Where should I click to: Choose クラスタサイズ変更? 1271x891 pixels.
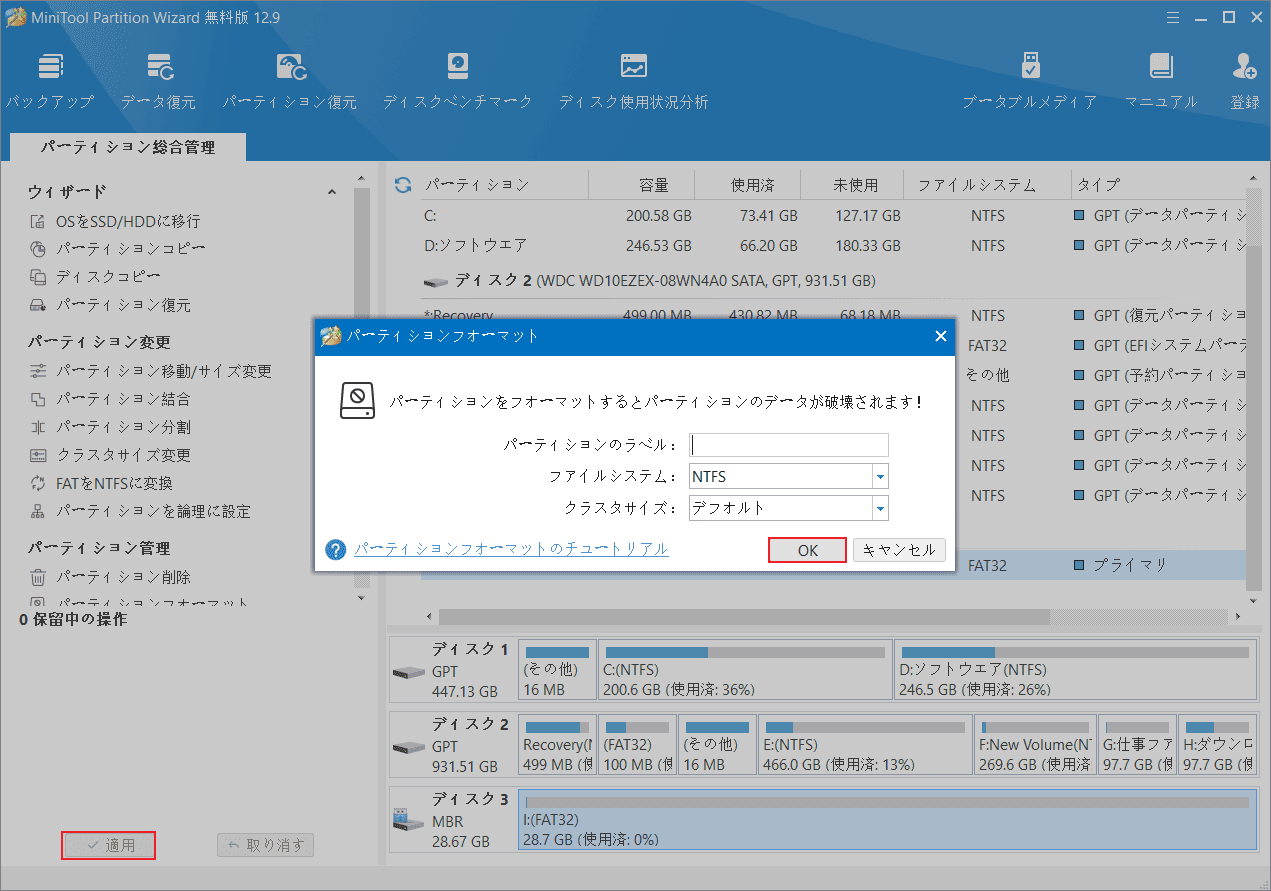[x=110, y=455]
